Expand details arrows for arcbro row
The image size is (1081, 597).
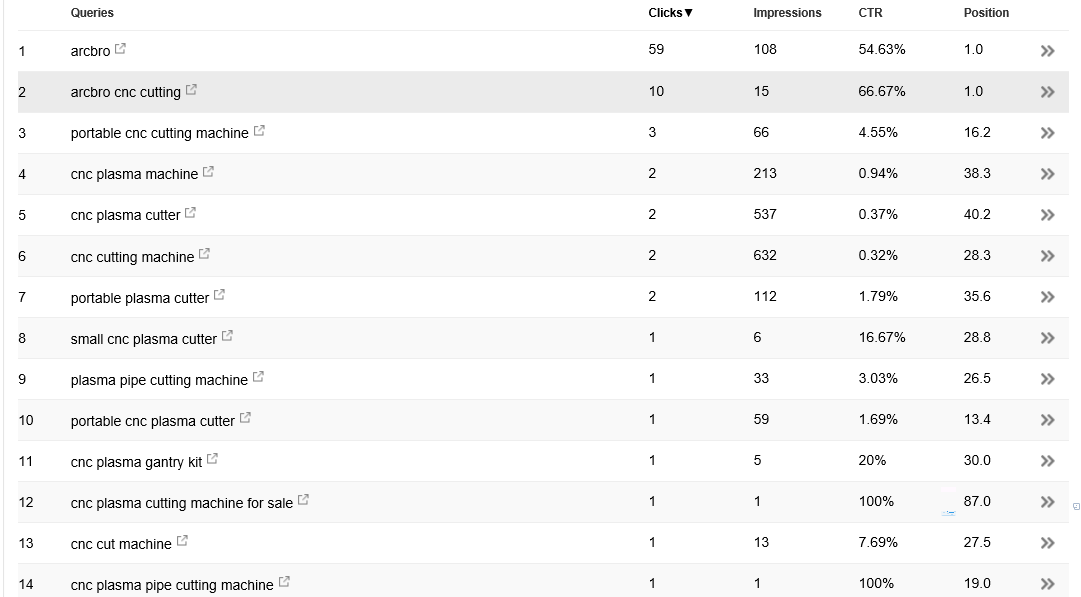click(1047, 51)
